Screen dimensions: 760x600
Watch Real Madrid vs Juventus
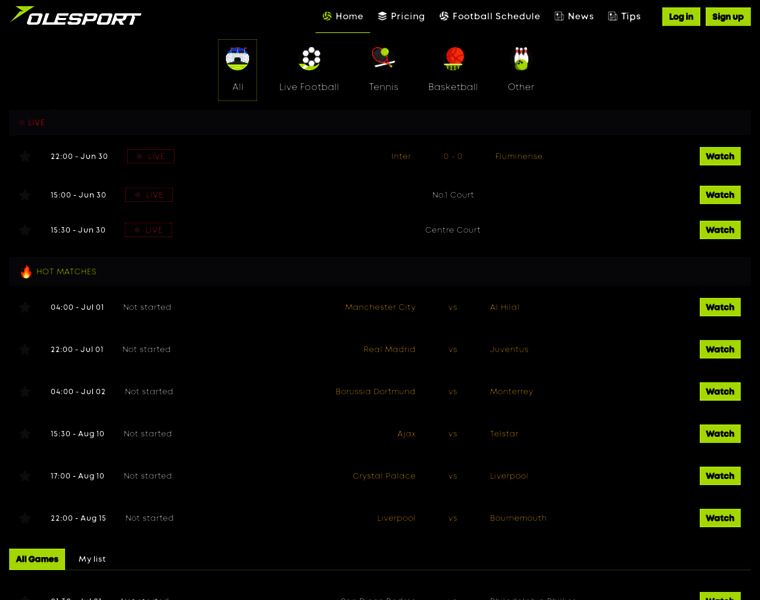(720, 349)
